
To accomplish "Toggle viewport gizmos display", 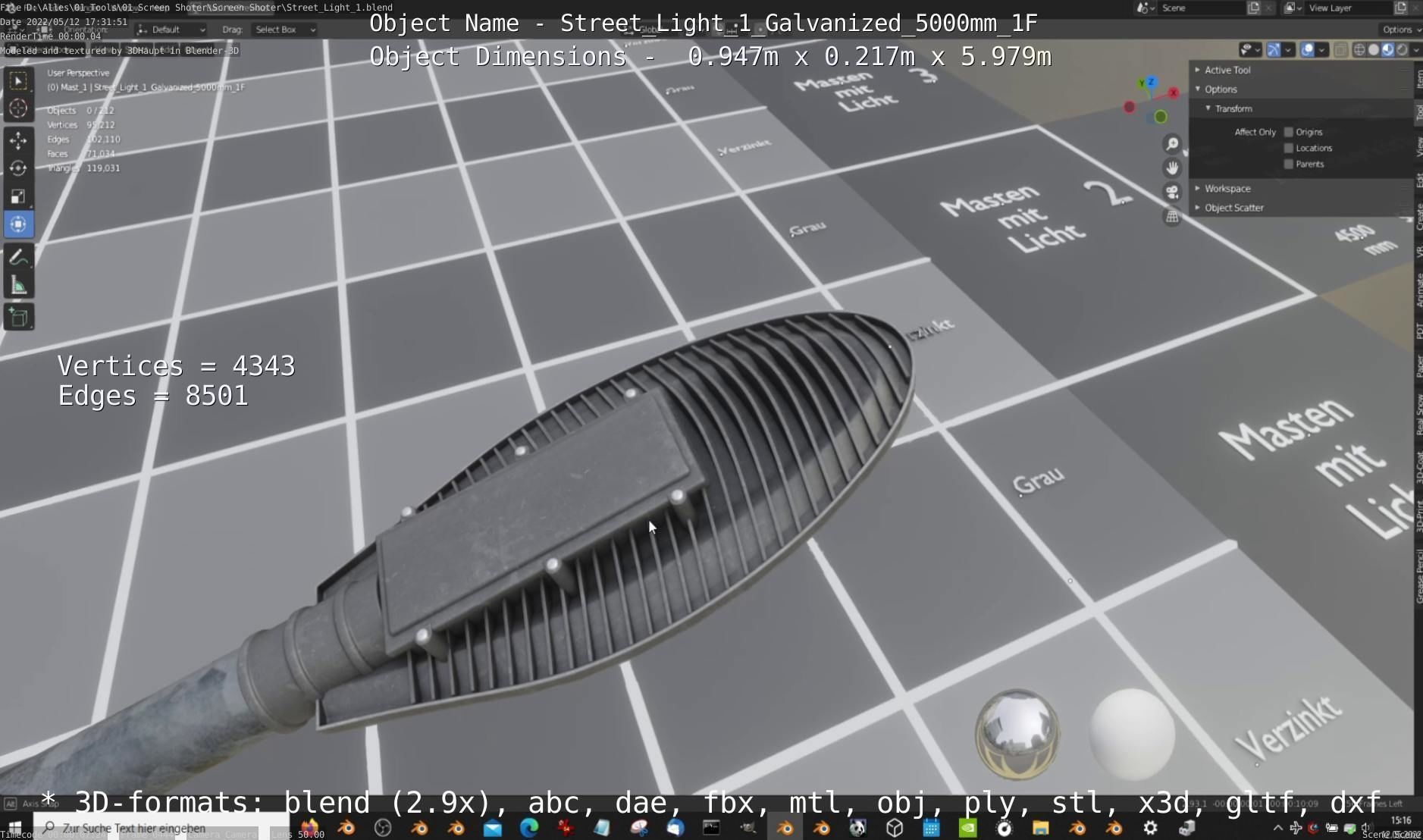I will click(x=1274, y=50).
